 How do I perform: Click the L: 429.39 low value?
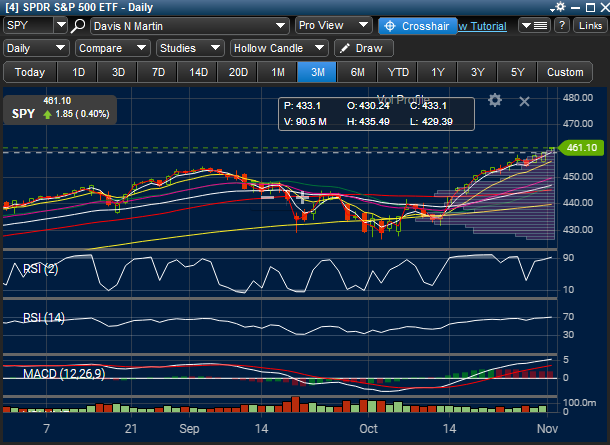(431, 122)
